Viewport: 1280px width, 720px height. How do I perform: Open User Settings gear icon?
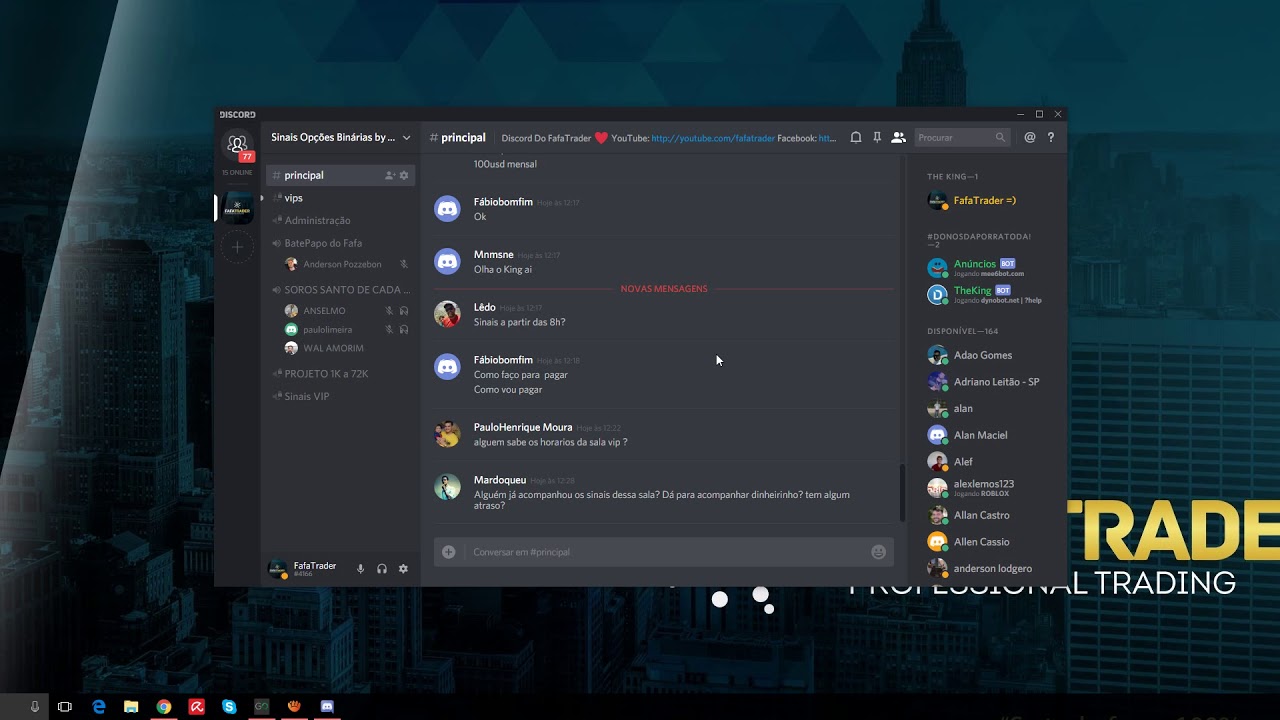tap(403, 568)
